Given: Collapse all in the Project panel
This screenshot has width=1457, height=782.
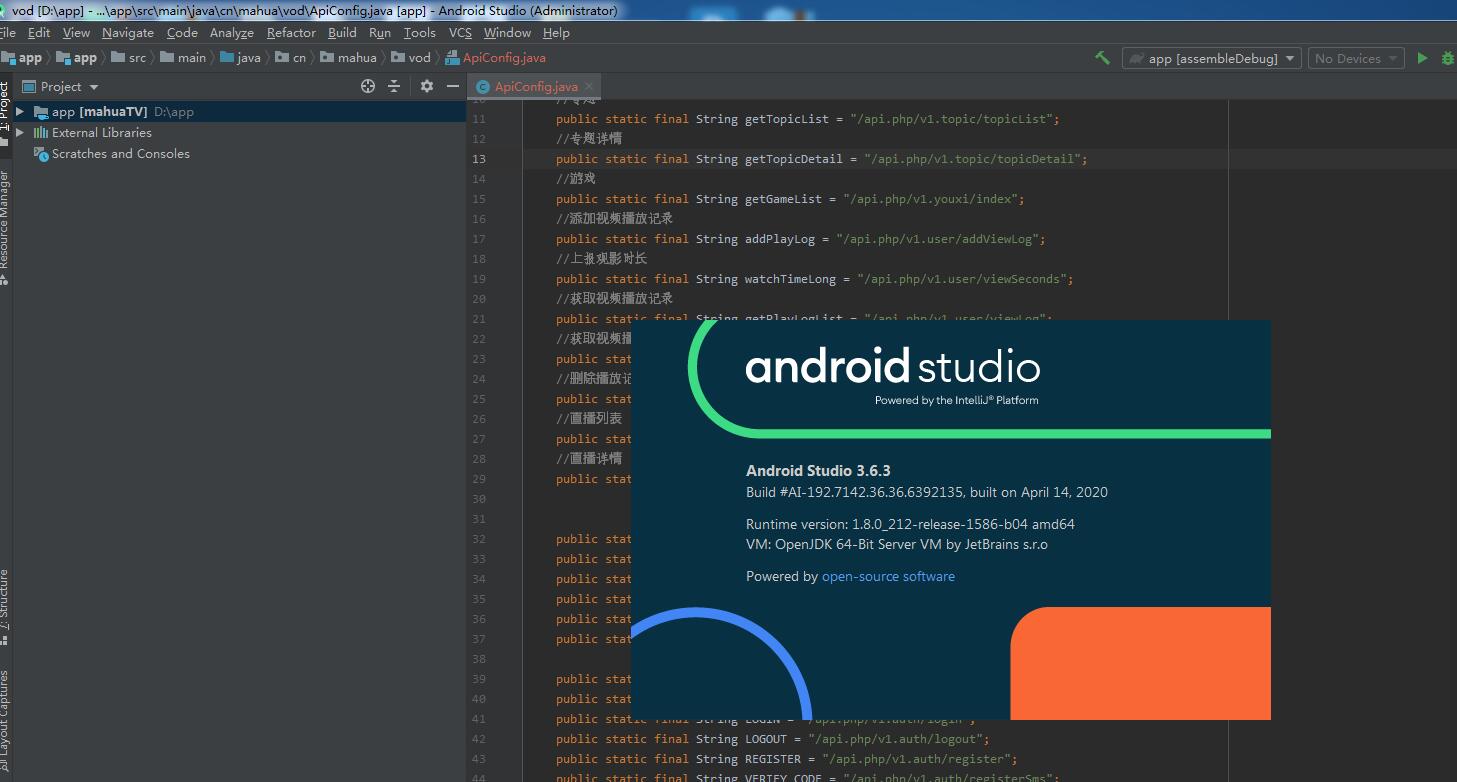Looking at the screenshot, I should [394, 86].
